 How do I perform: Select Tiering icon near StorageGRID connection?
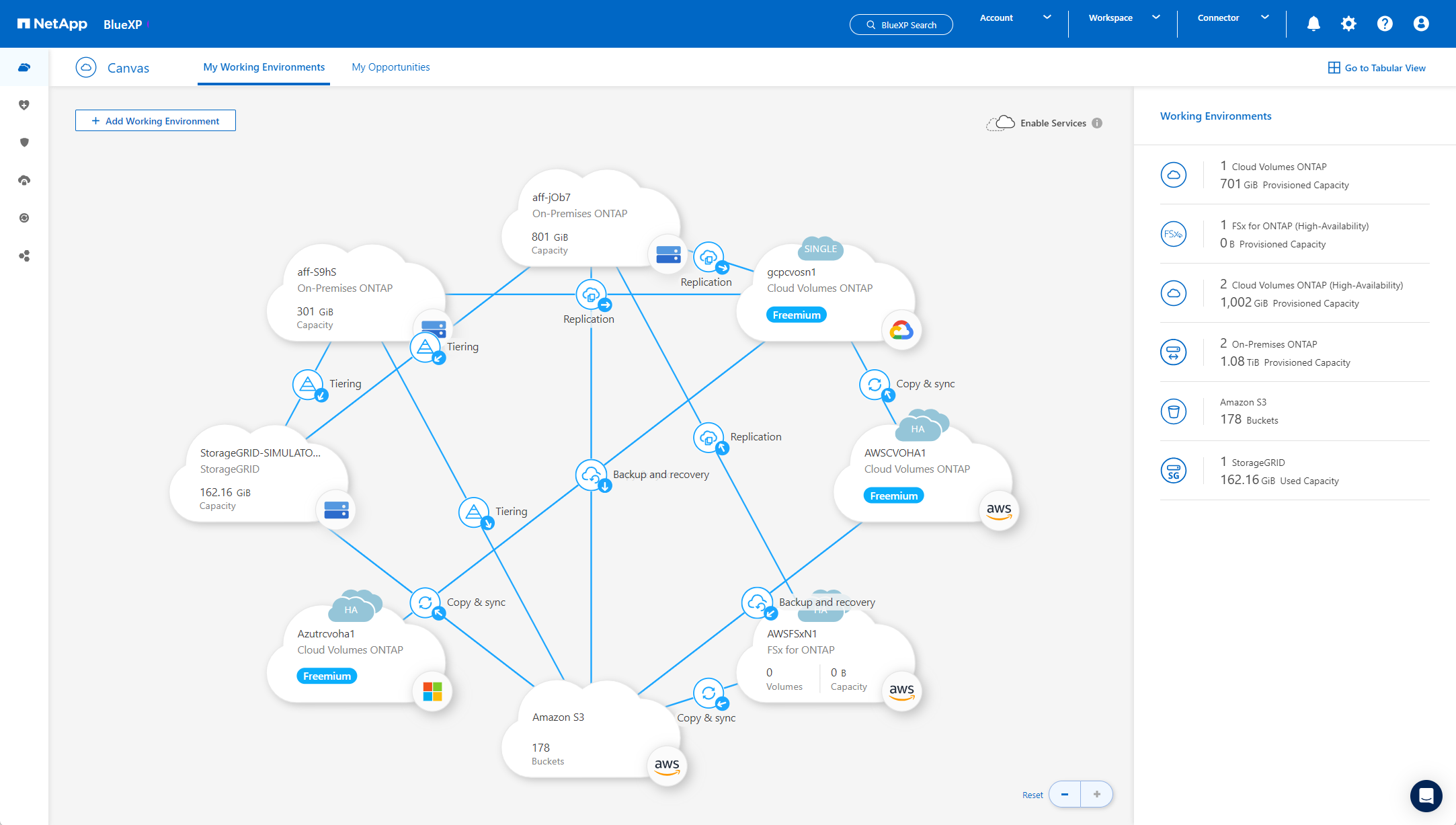tap(308, 385)
